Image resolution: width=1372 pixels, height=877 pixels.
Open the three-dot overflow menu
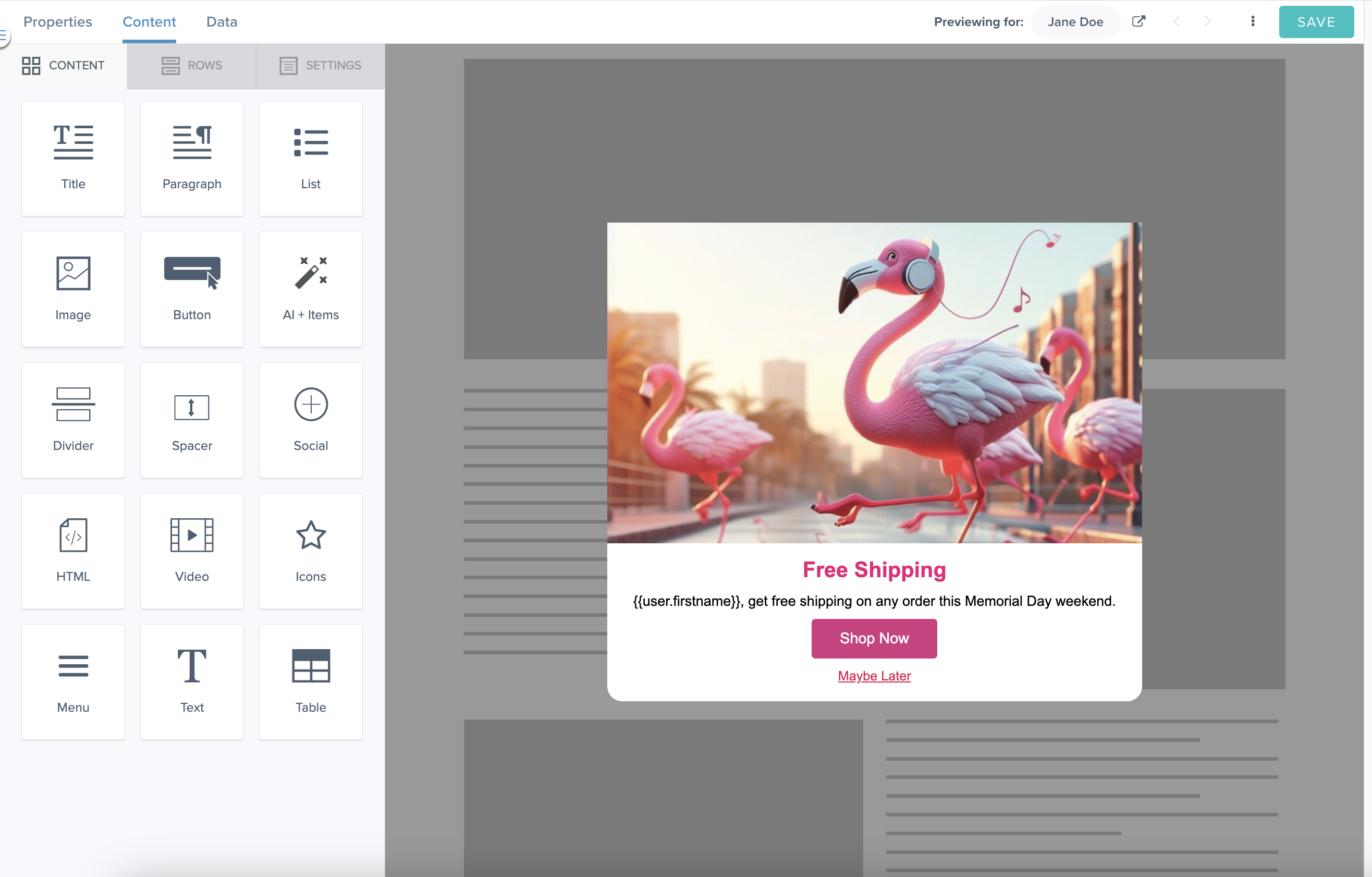pyautogui.click(x=1252, y=21)
